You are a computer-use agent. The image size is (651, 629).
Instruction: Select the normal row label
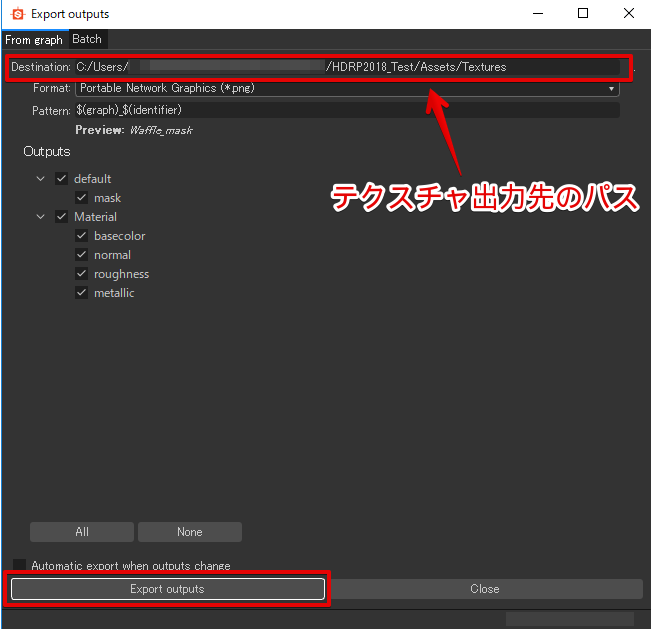click(112, 255)
